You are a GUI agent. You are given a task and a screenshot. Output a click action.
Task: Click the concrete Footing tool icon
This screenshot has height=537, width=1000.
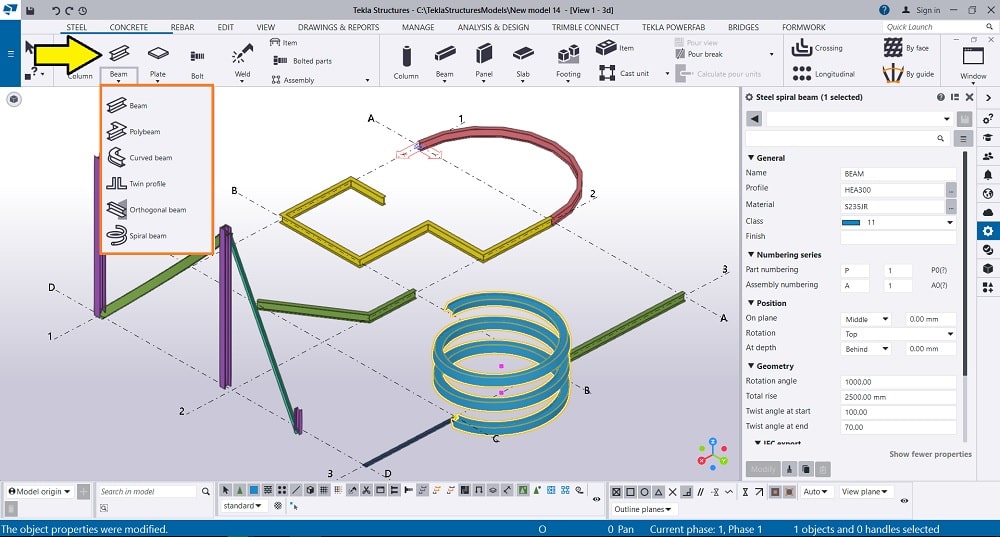click(x=568, y=53)
